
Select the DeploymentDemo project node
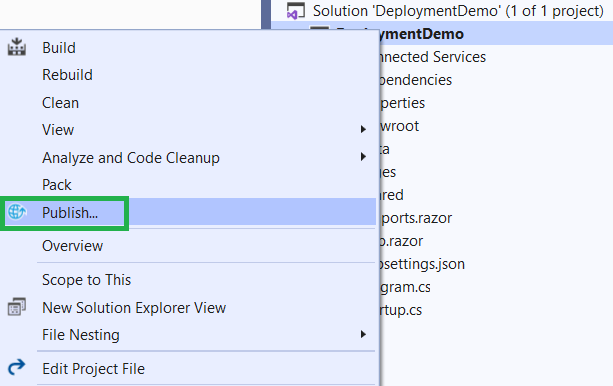421,34
